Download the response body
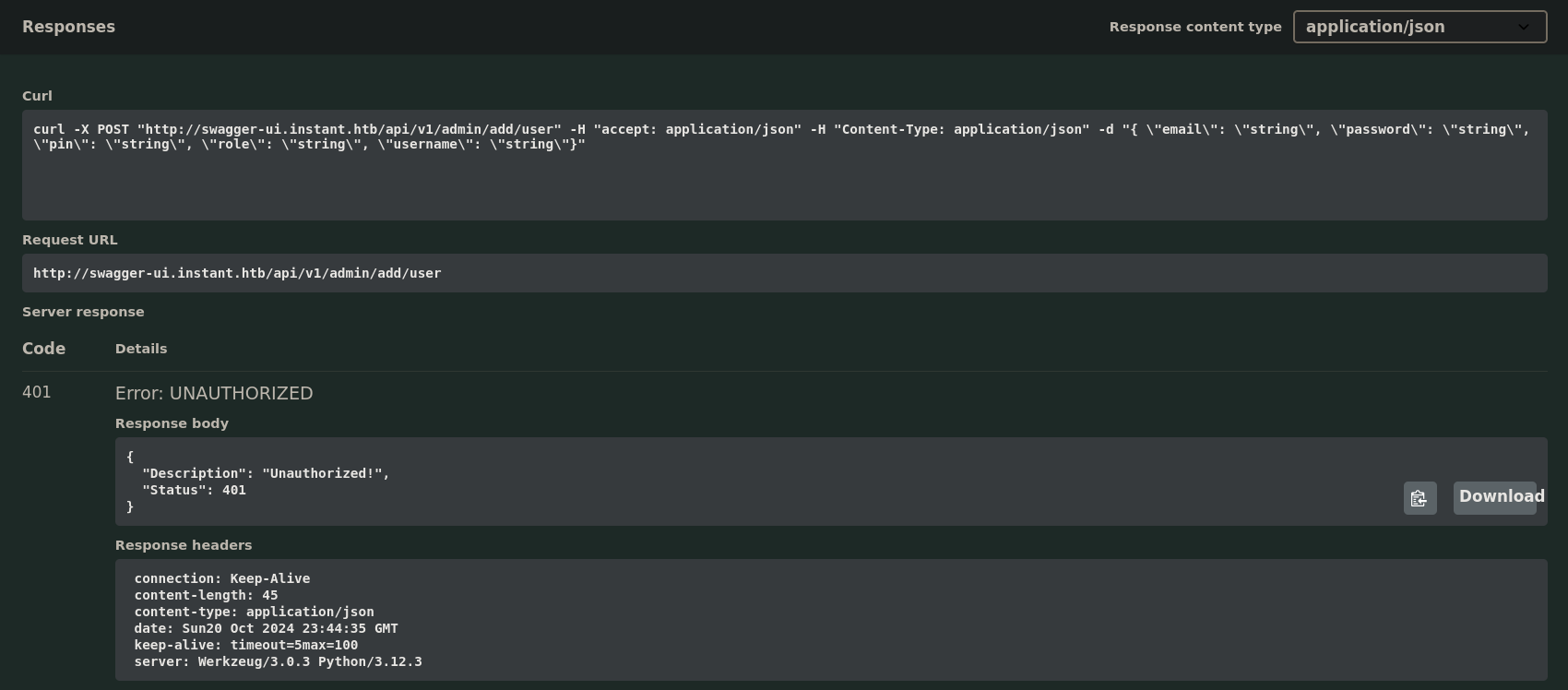The height and width of the screenshot is (690, 1568). (1495, 497)
